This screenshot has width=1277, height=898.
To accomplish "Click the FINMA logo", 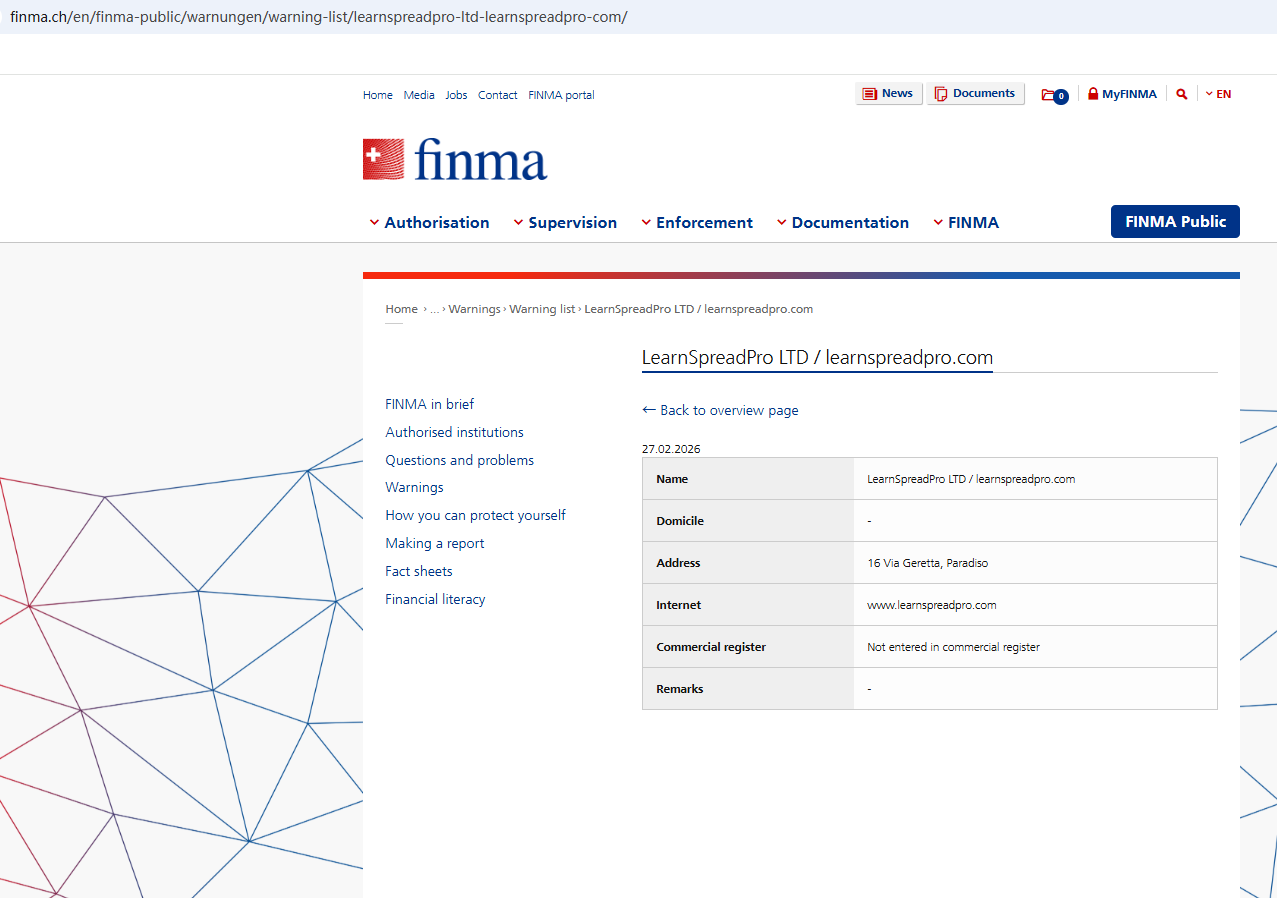I will 455,160.
